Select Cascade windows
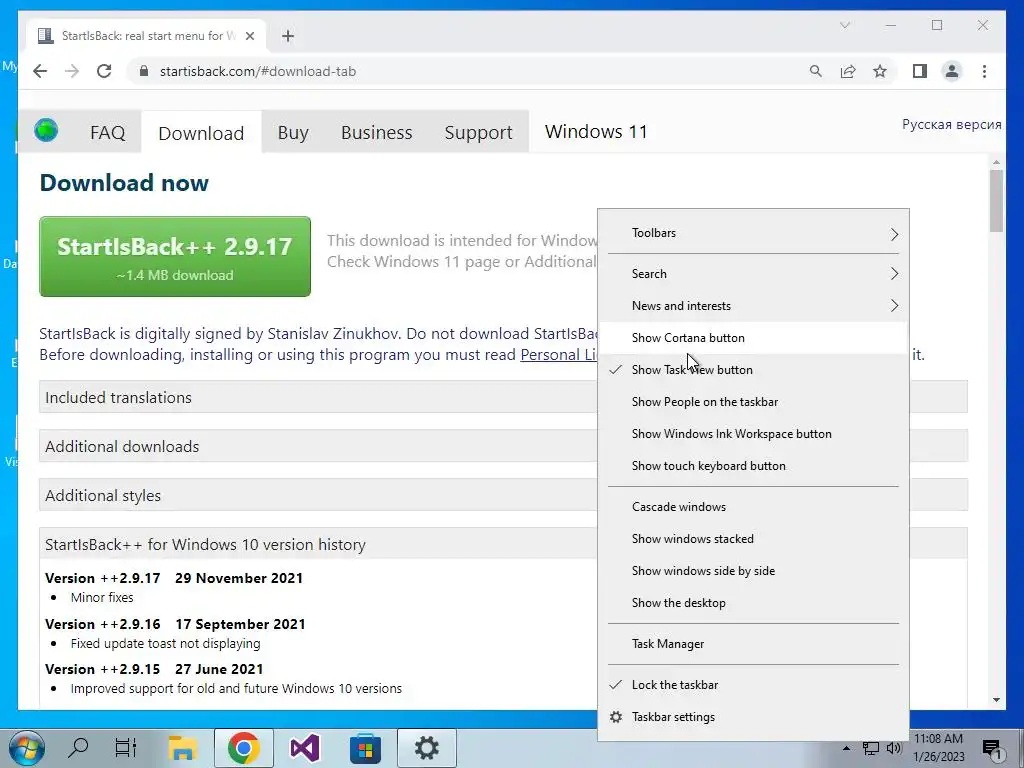The image size is (1024, 768). pos(753,507)
